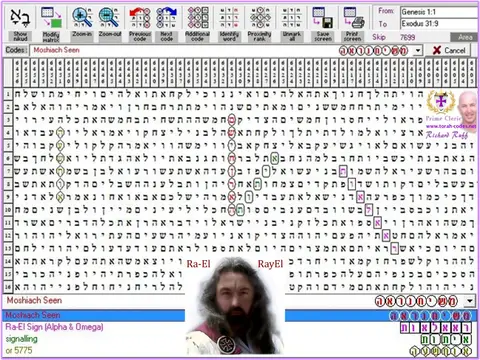Select the 'signalling' list row
Image resolution: width=480 pixels, height=360 pixels.
tap(239, 339)
